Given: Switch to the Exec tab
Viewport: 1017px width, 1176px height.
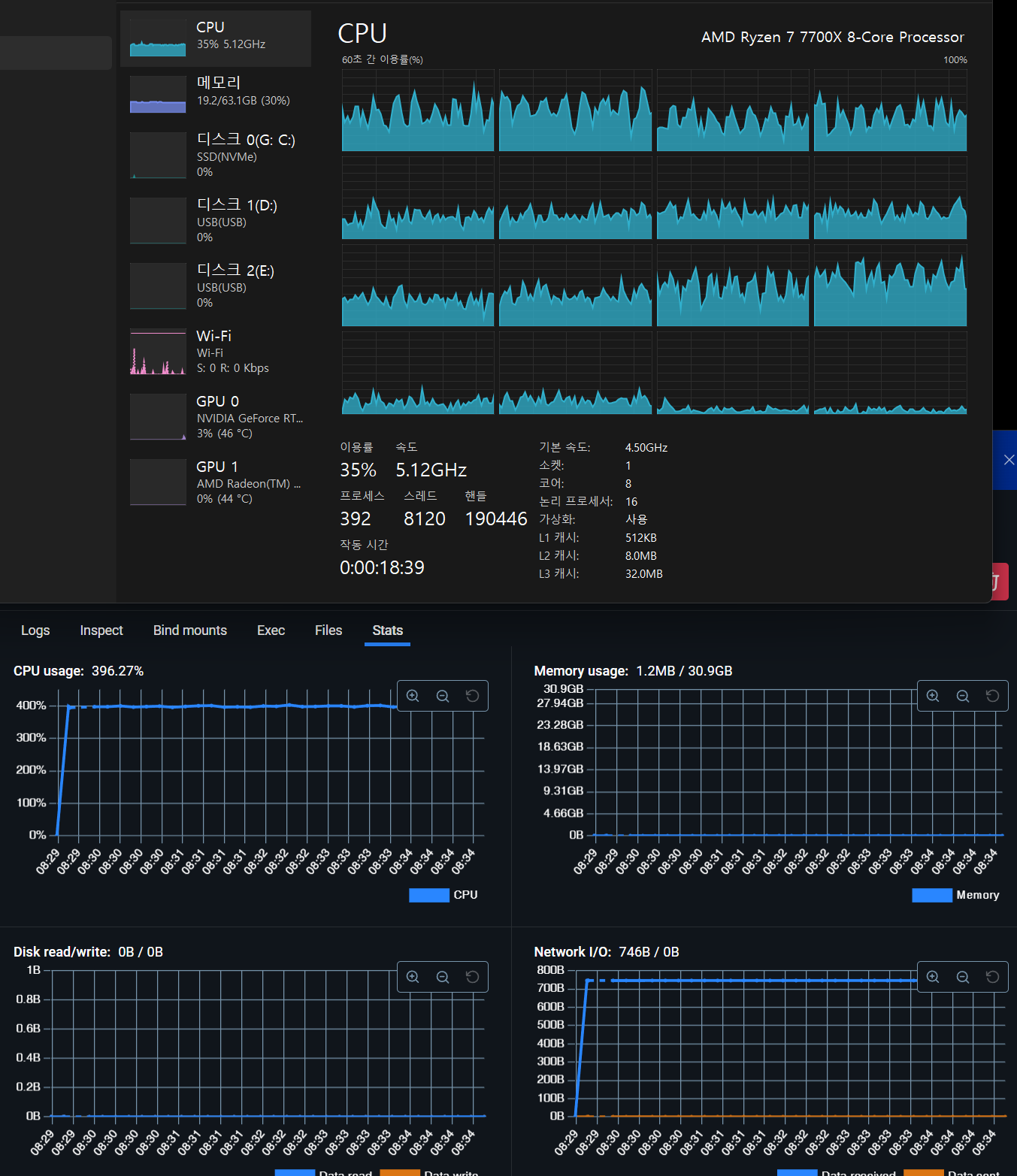Looking at the screenshot, I should click(271, 630).
